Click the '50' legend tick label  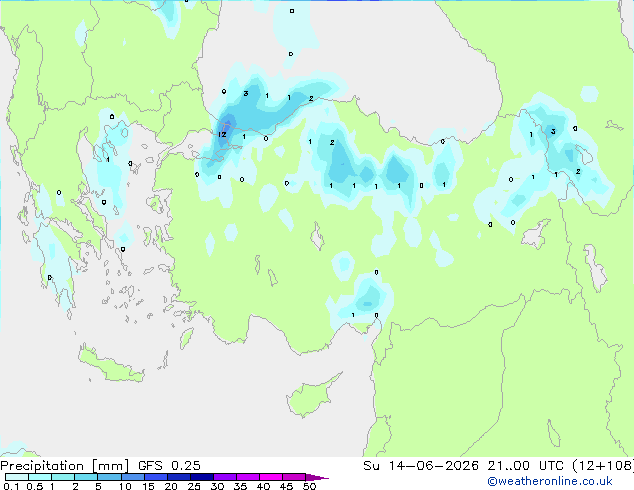(309, 486)
